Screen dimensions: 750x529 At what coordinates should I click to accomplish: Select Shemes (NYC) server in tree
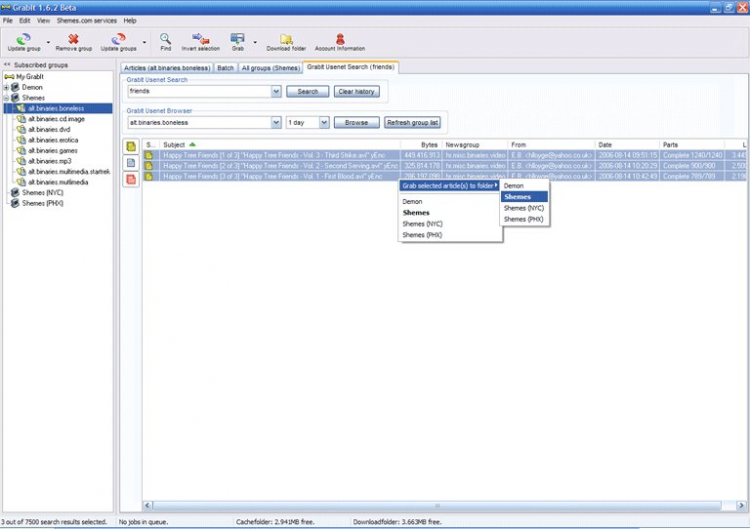(x=43, y=193)
